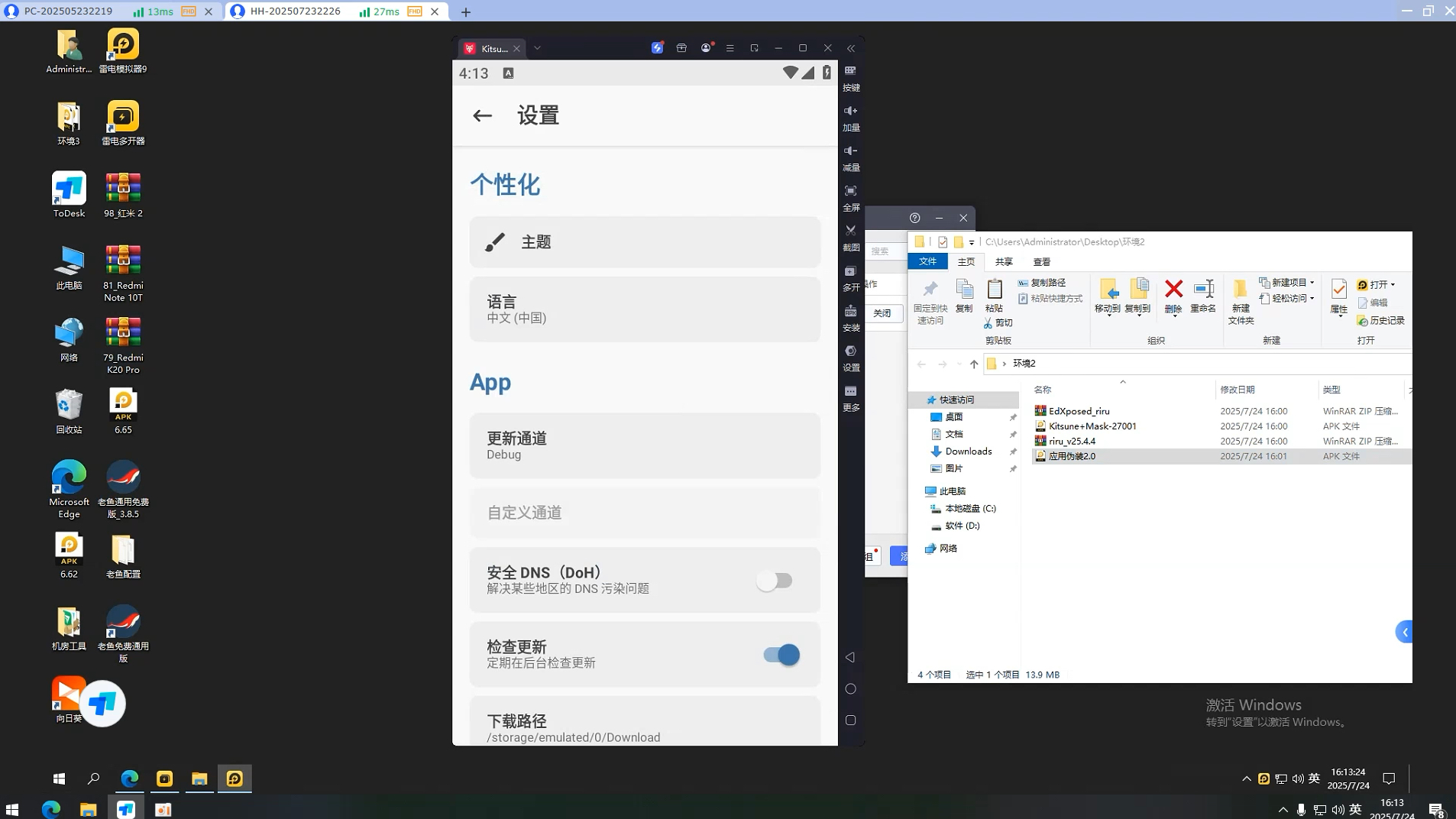Open the emulator tab dropdown arrow

[537, 48]
